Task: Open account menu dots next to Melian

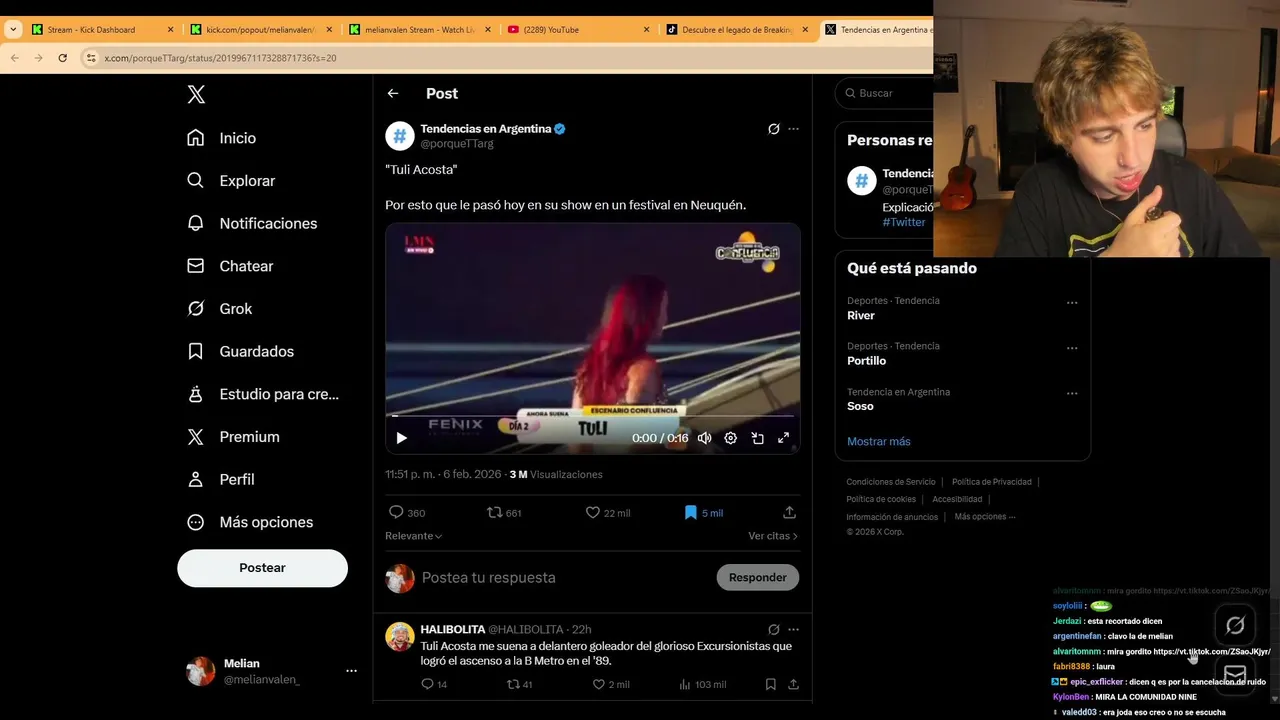Action: (351, 671)
